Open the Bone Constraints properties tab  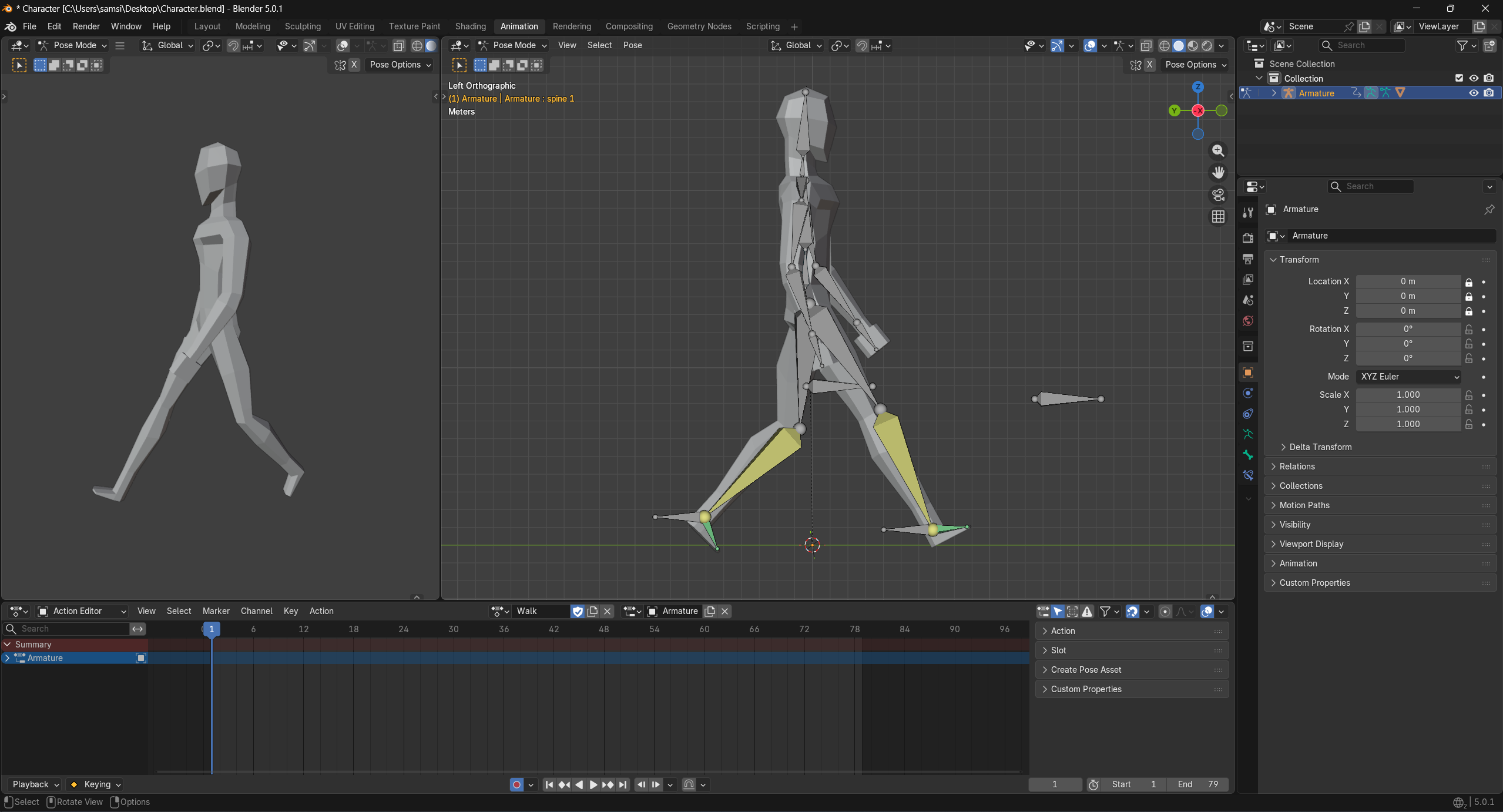coord(1248,475)
